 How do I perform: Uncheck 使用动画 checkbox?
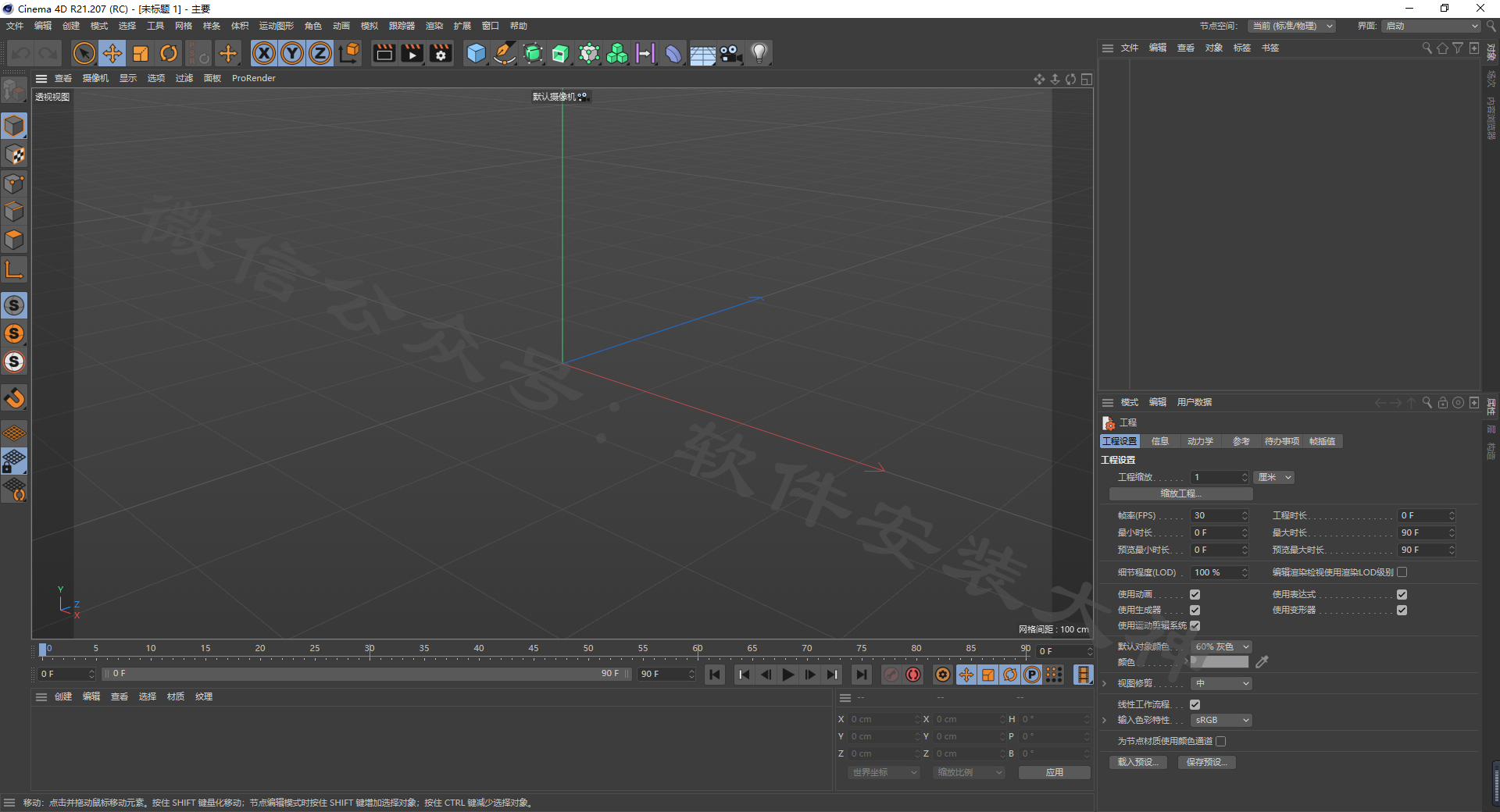[1195, 594]
